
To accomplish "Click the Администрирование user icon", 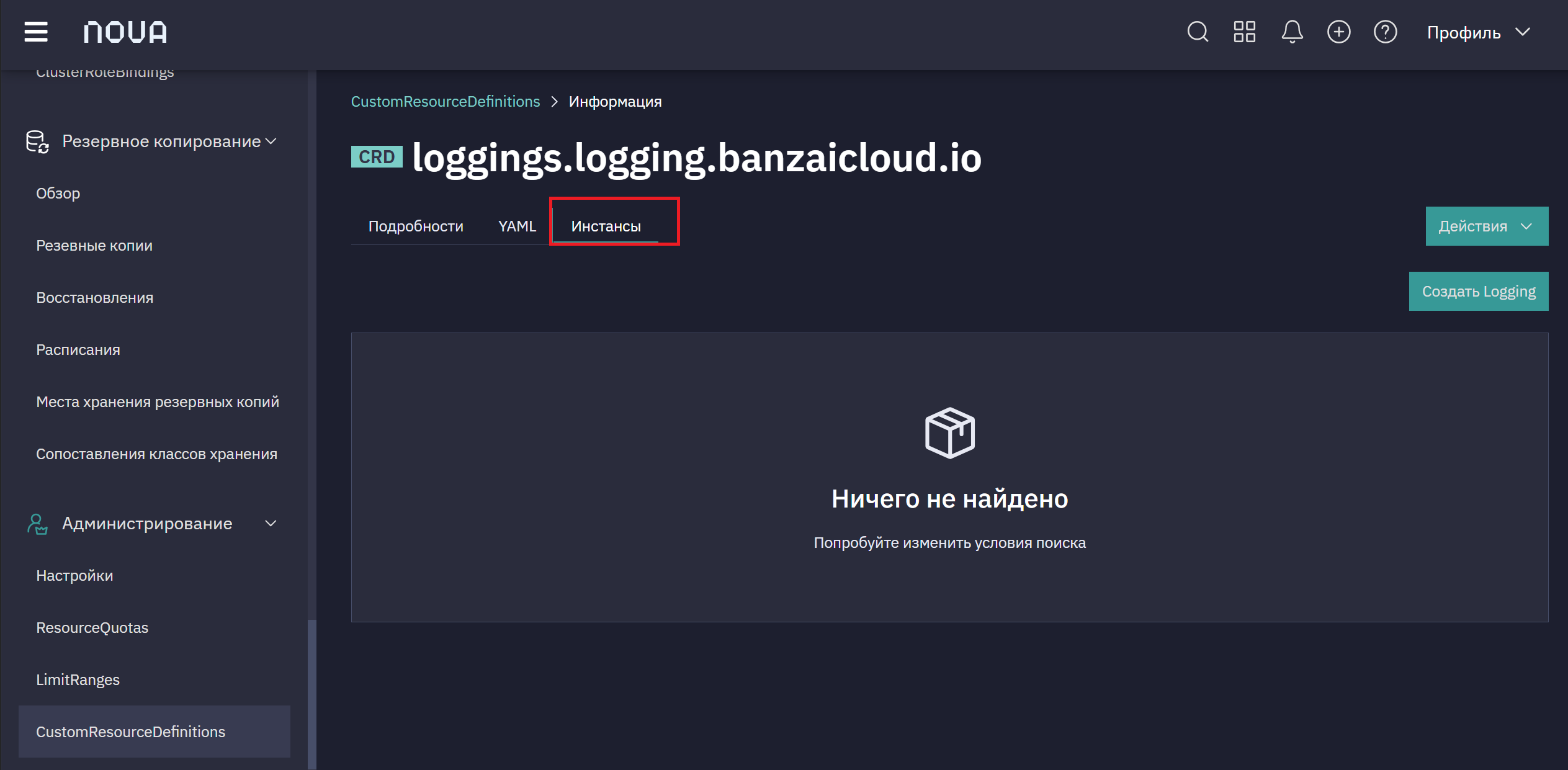I will pos(37,524).
